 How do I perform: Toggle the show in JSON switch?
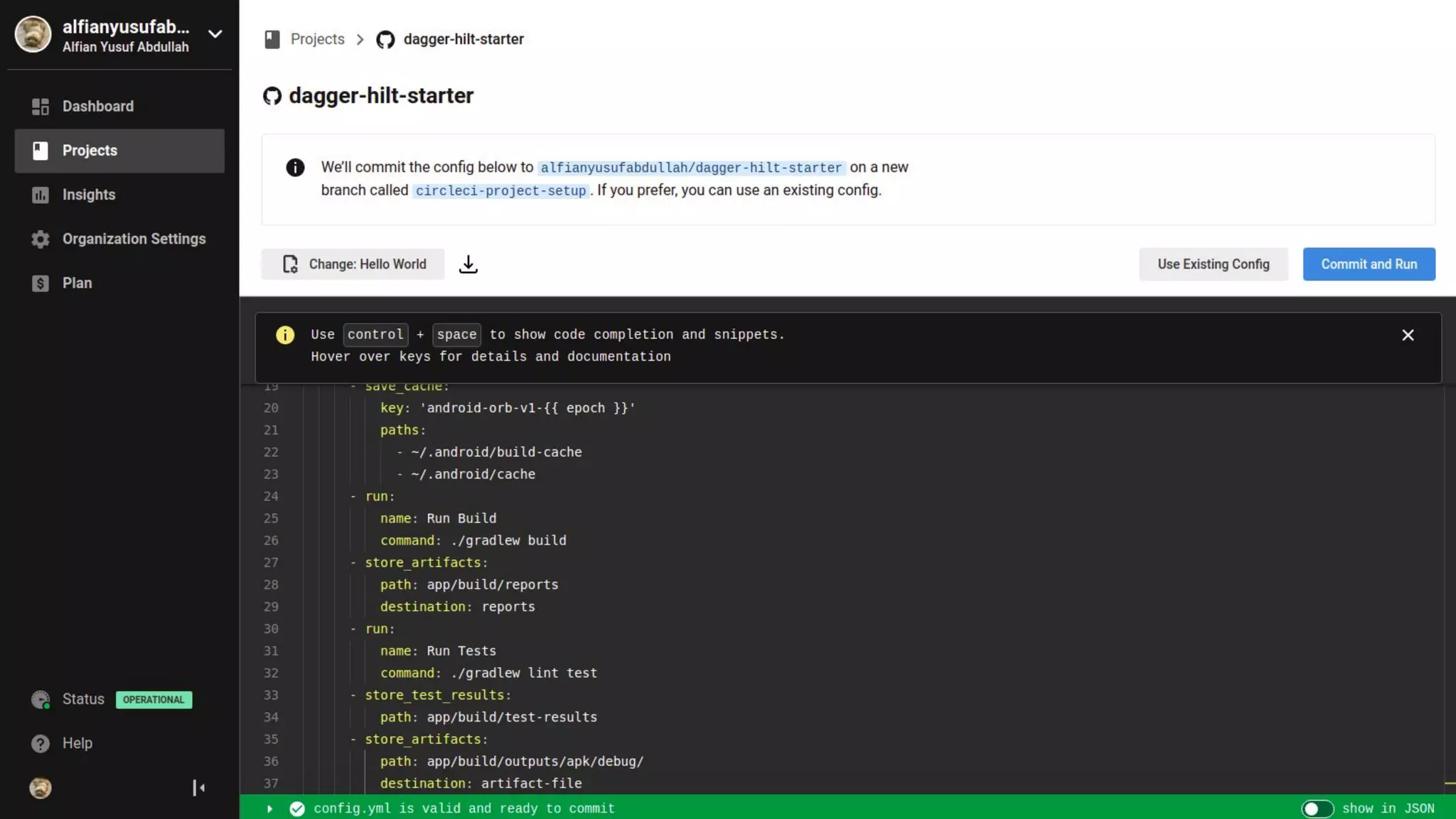click(1317, 808)
